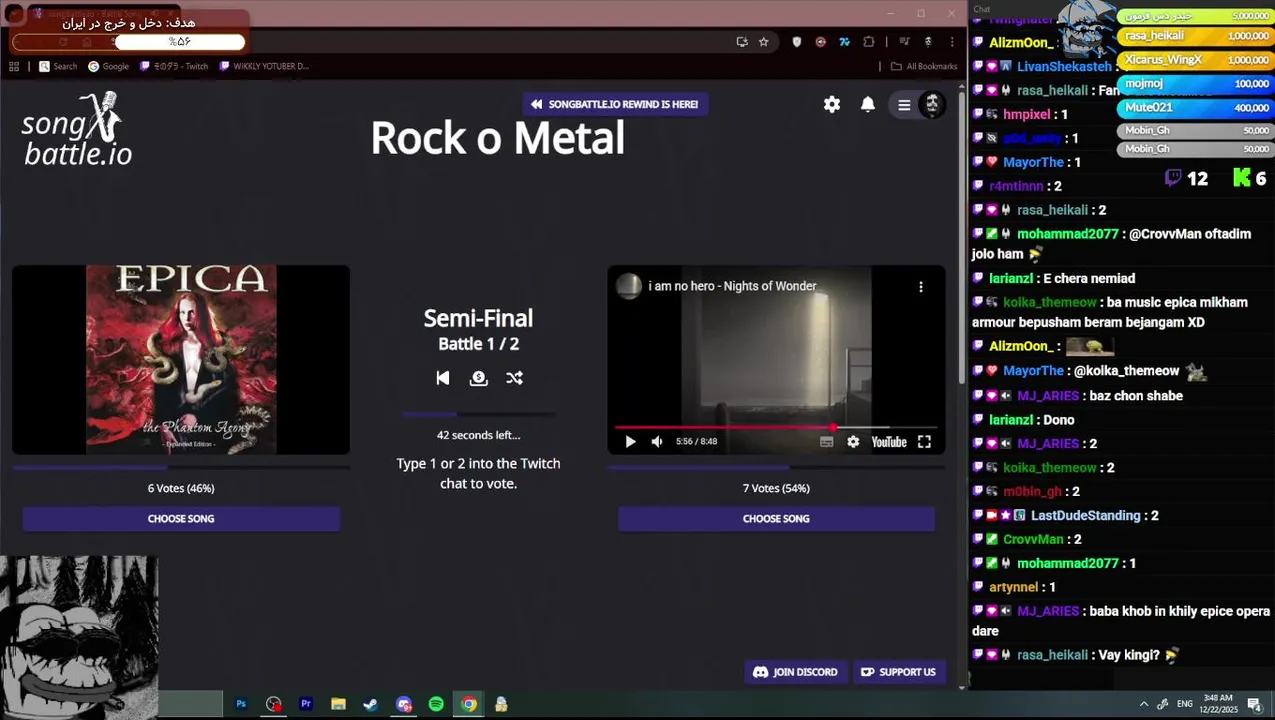Open Spotify from the taskbar
Screen dimensions: 1275x720
tap(436, 704)
